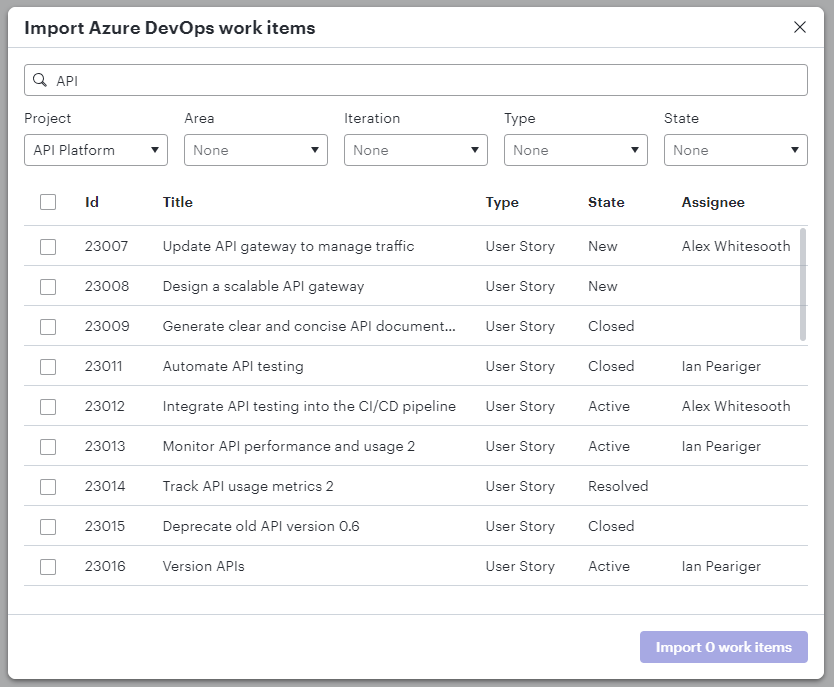Click the Assignee column header
834x687 pixels.
pyautogui.click(x=713, y=202)
